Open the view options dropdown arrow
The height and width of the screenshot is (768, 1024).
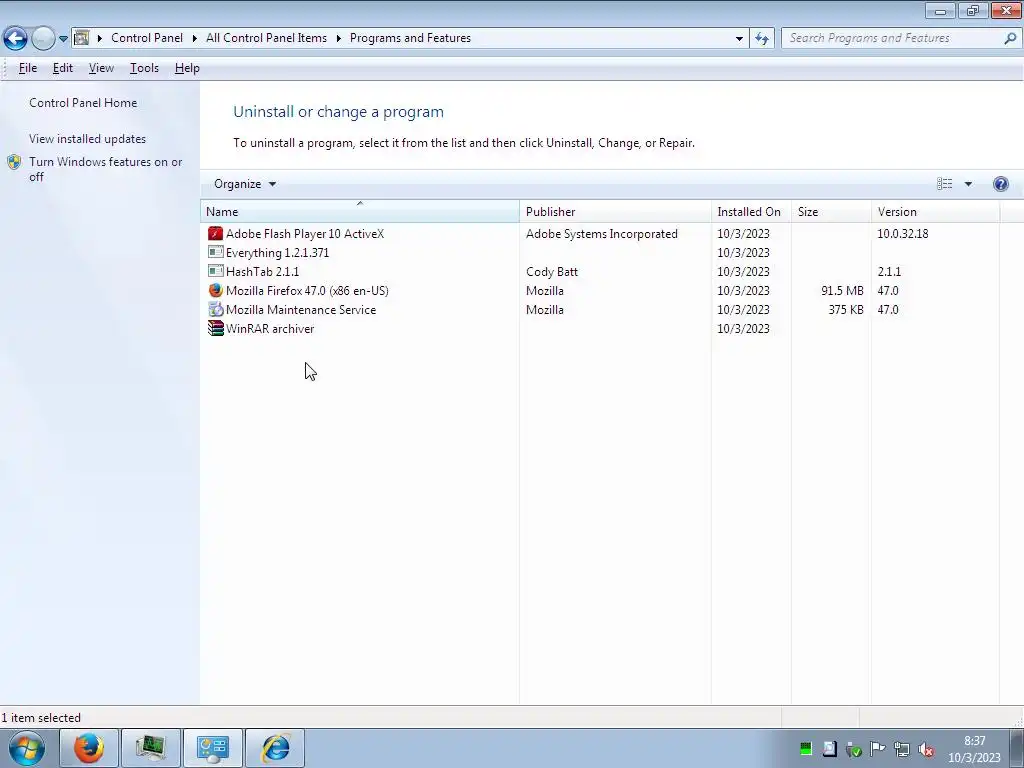pyautogui.click(x=968, y=184)
